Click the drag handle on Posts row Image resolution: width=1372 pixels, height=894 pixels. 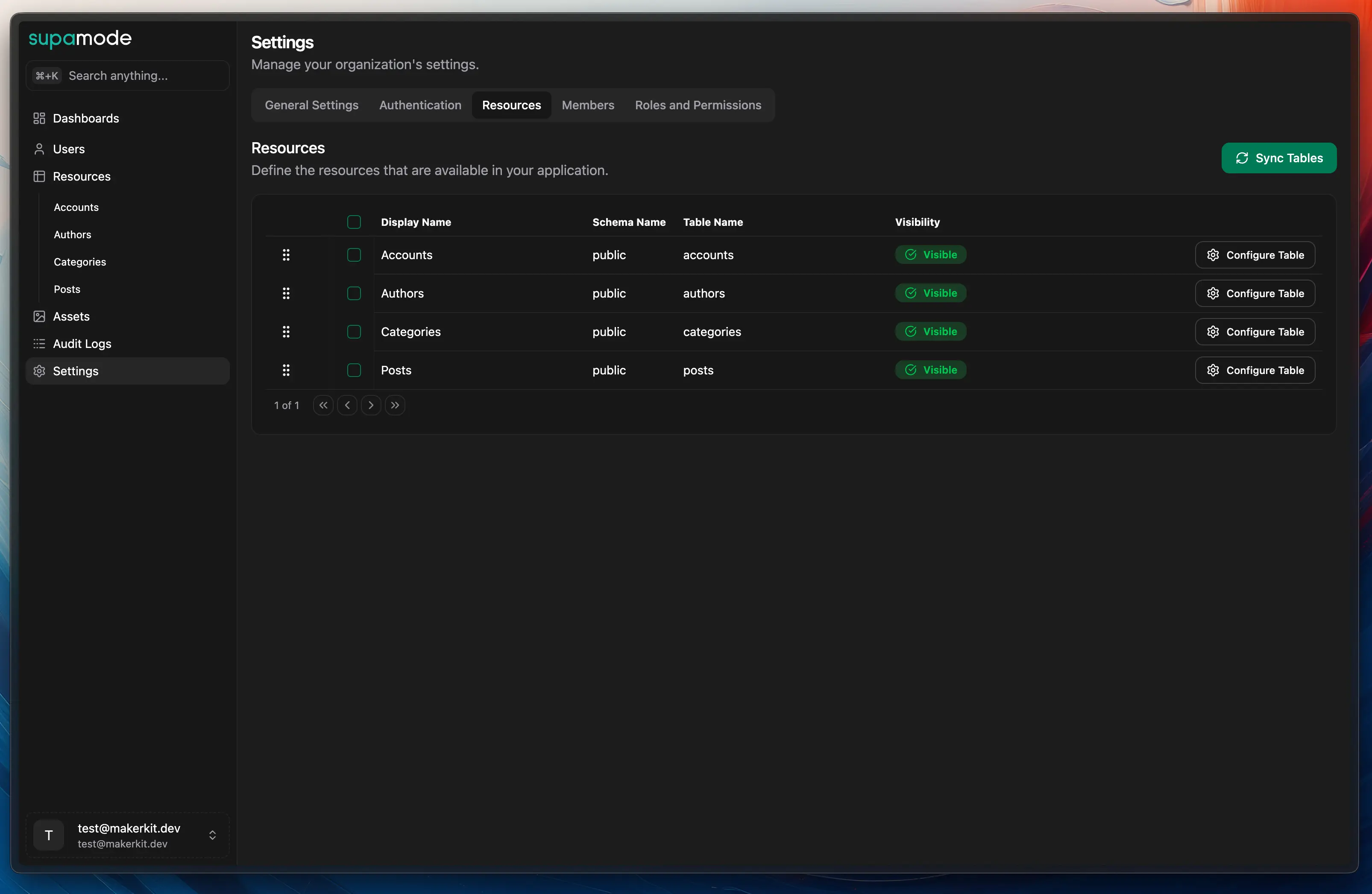(x=286, y=370)
